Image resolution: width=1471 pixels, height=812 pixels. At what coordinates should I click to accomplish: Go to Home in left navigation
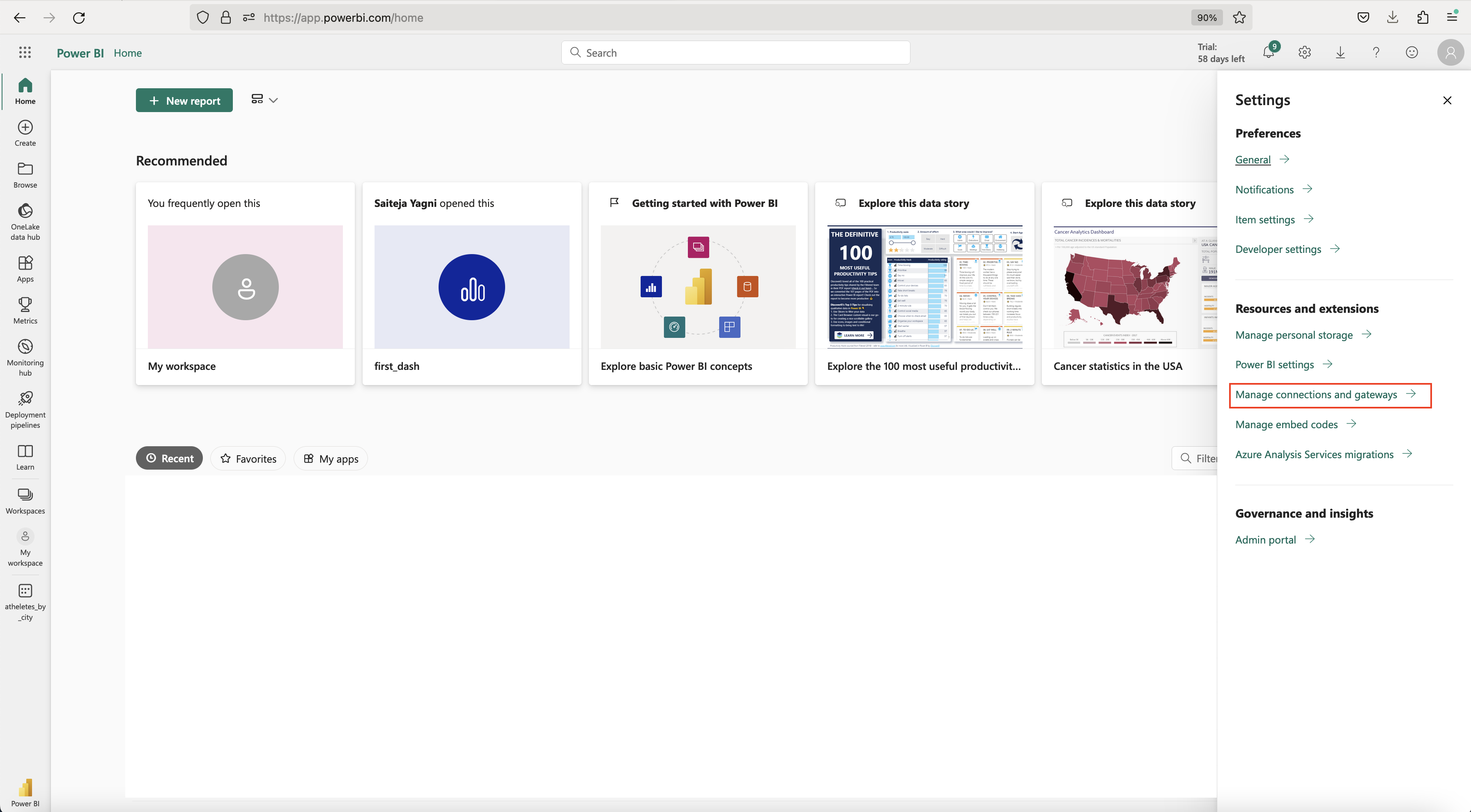pyautogui.click(x=25, y=91)
